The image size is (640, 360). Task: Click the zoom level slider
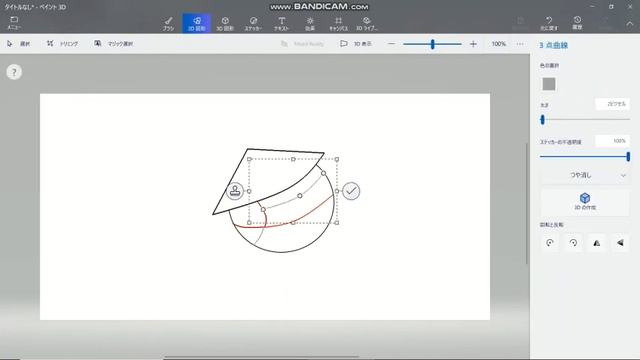pyautogui.click(x=432, y=44)
